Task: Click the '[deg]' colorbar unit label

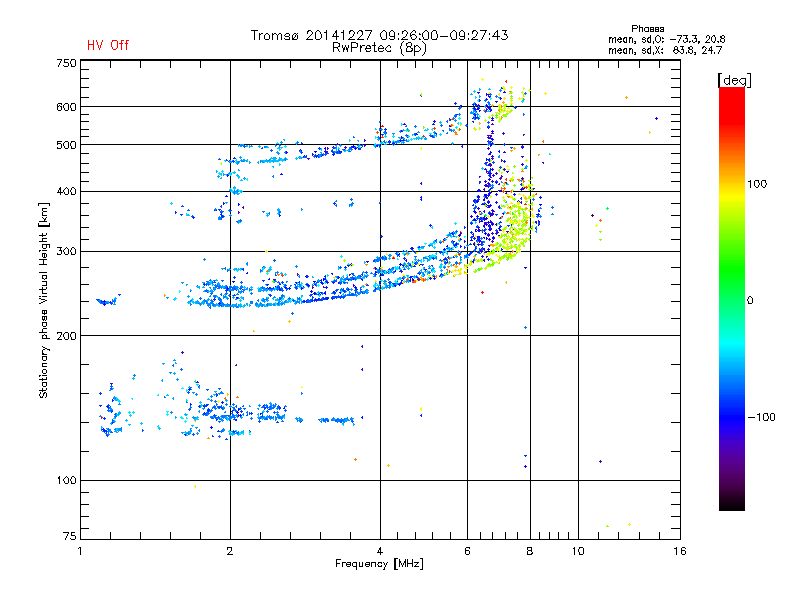Action: 734,81
